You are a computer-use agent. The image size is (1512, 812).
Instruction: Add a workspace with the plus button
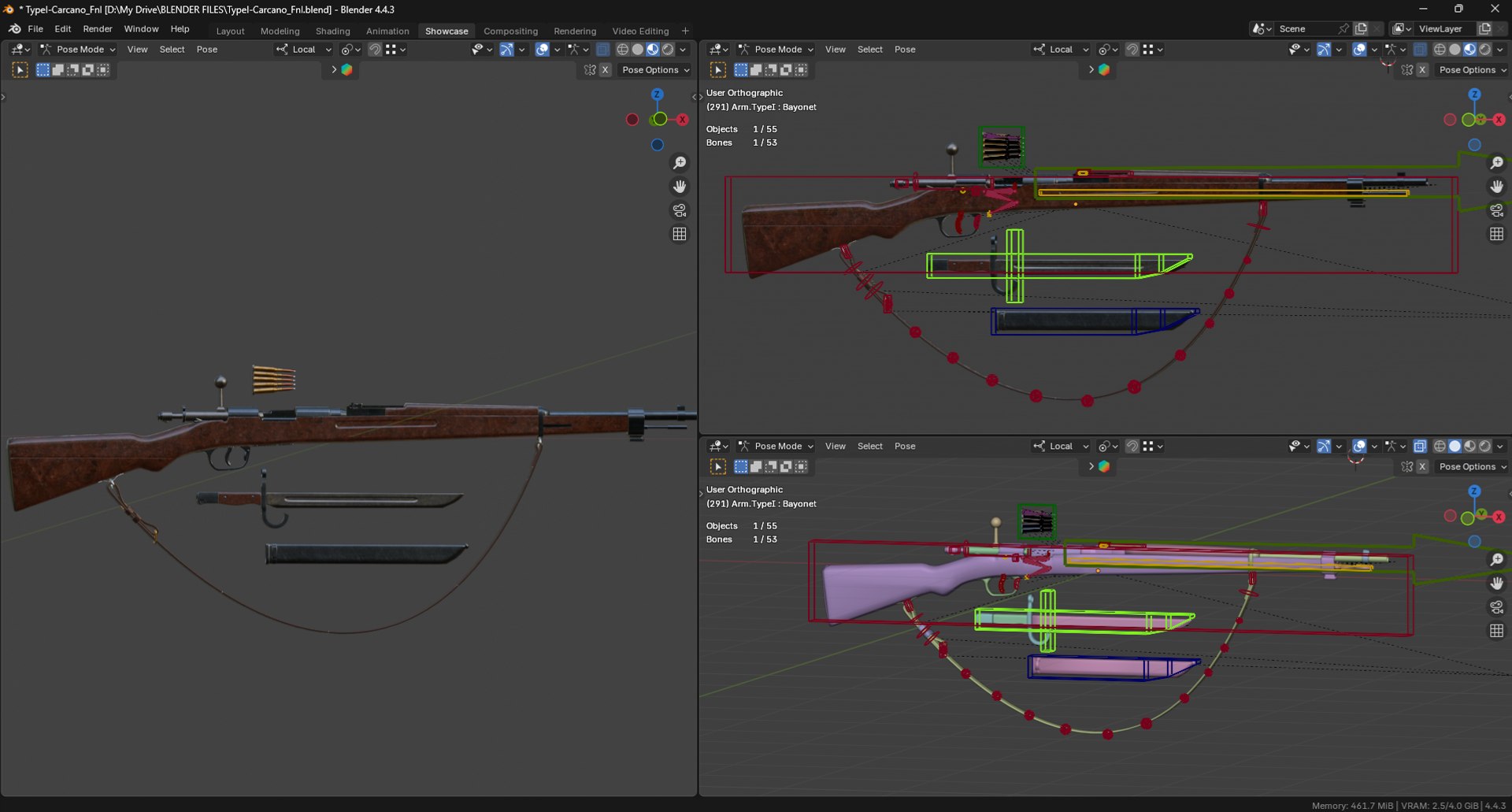(x=685, y=32)
